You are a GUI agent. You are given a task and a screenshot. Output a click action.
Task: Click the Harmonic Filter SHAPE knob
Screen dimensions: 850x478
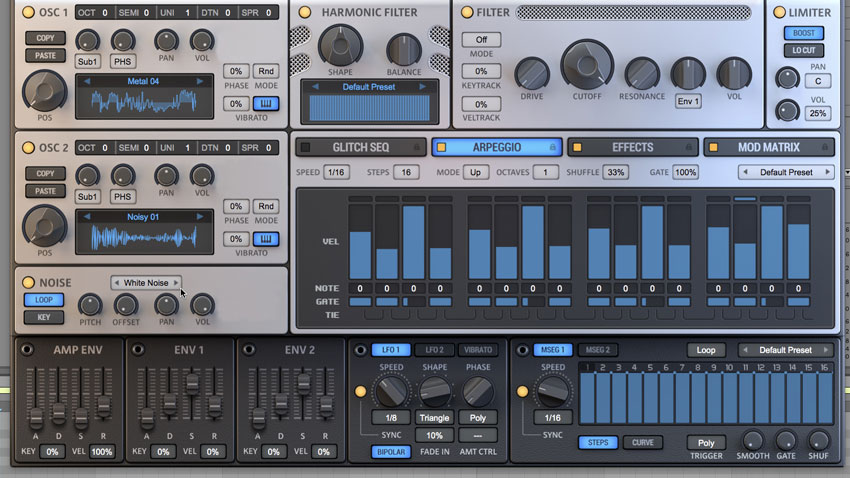click(340, 46)
